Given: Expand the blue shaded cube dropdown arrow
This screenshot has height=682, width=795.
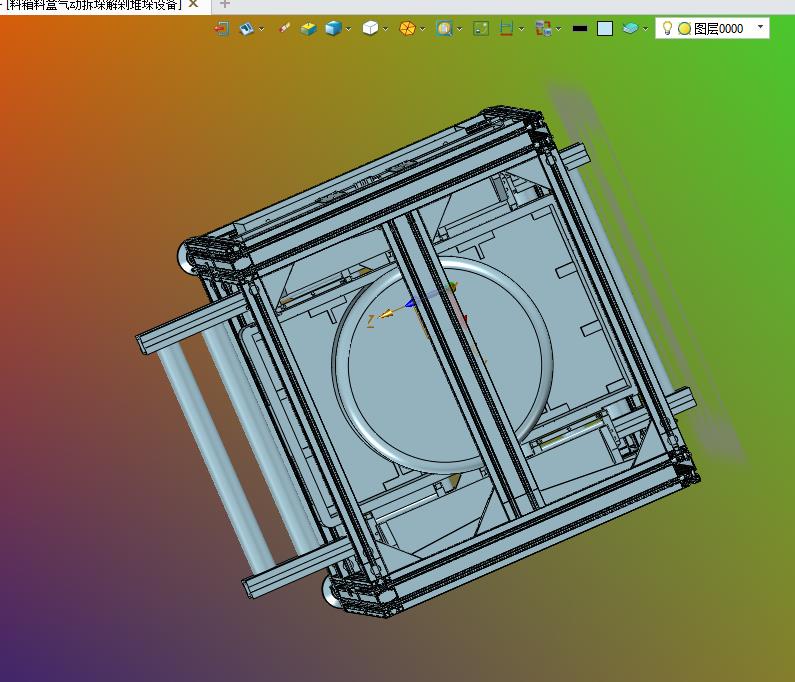Looking at the screenshot, I should [348, 29].
